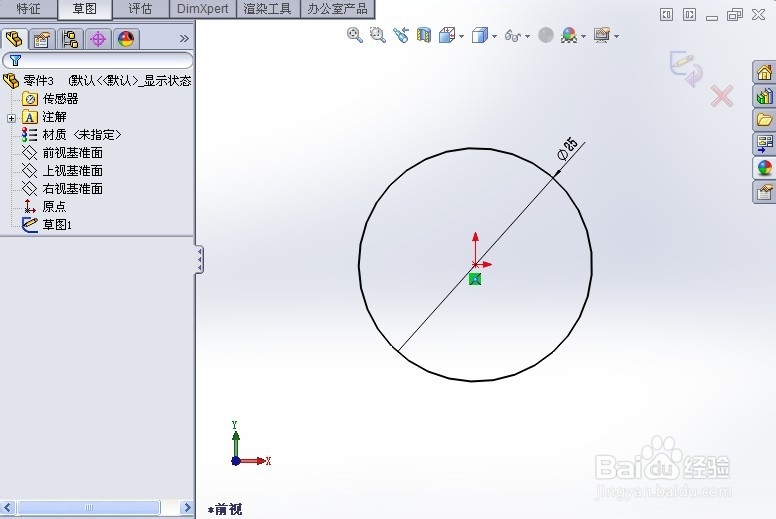The height and width of the screenshot is (519, 776).
Task: Open the View Palette task pane icon
Action: click(764, 144)
